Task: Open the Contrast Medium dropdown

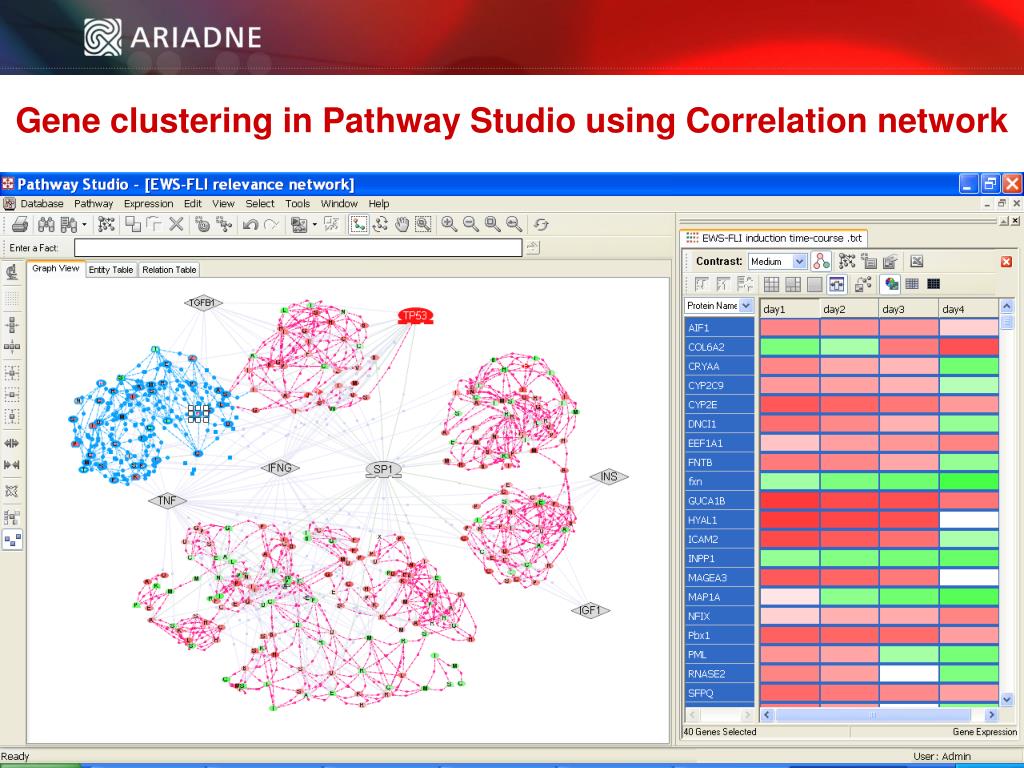Action: tap(778, 261)
